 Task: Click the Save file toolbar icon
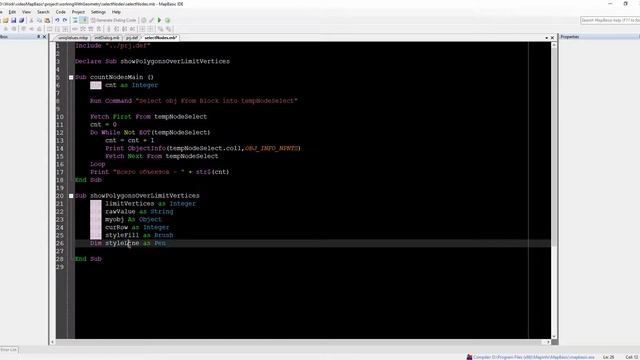pos(13,20)
